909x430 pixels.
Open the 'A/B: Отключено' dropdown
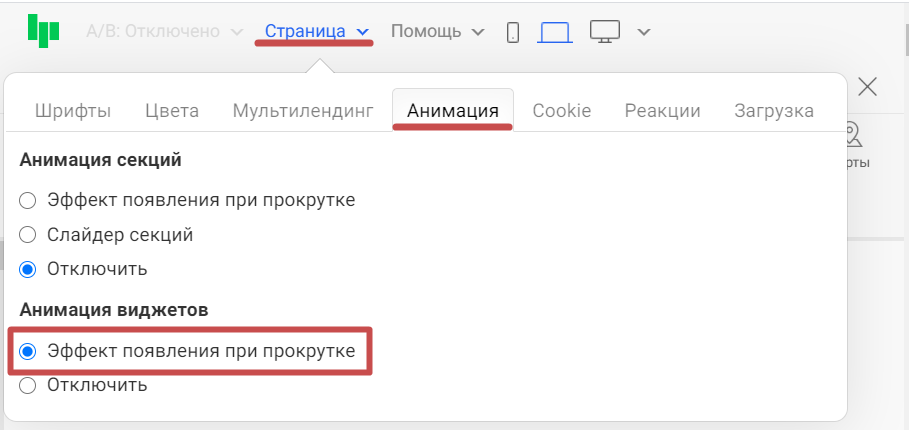(x=164, y=32)
